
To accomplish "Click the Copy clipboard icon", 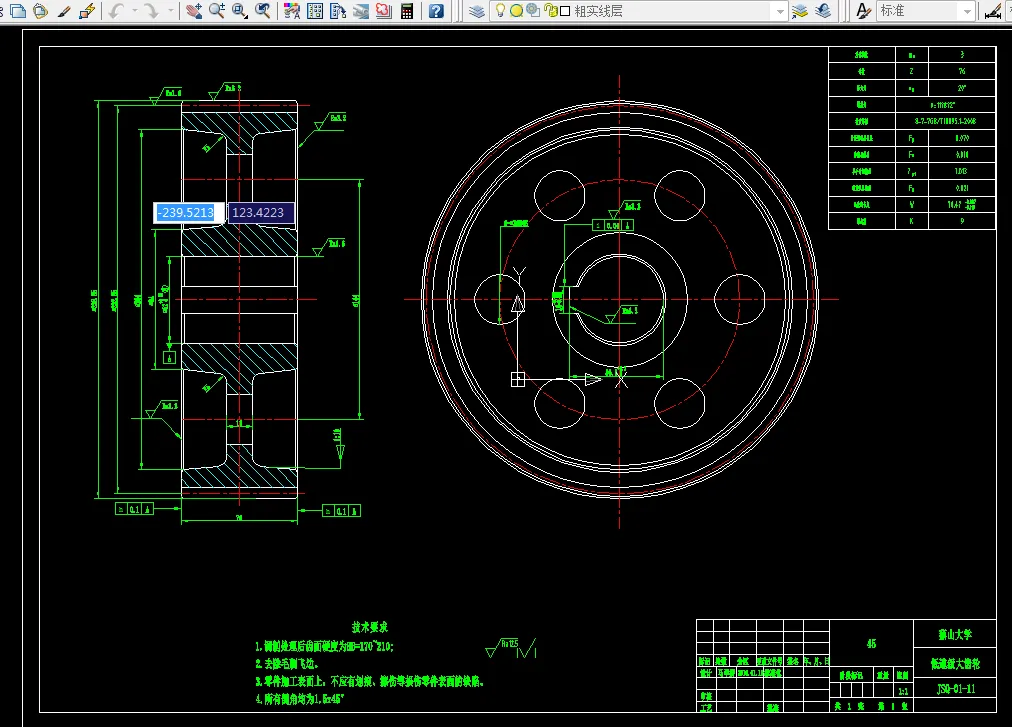I will click(x=19, y=11).
